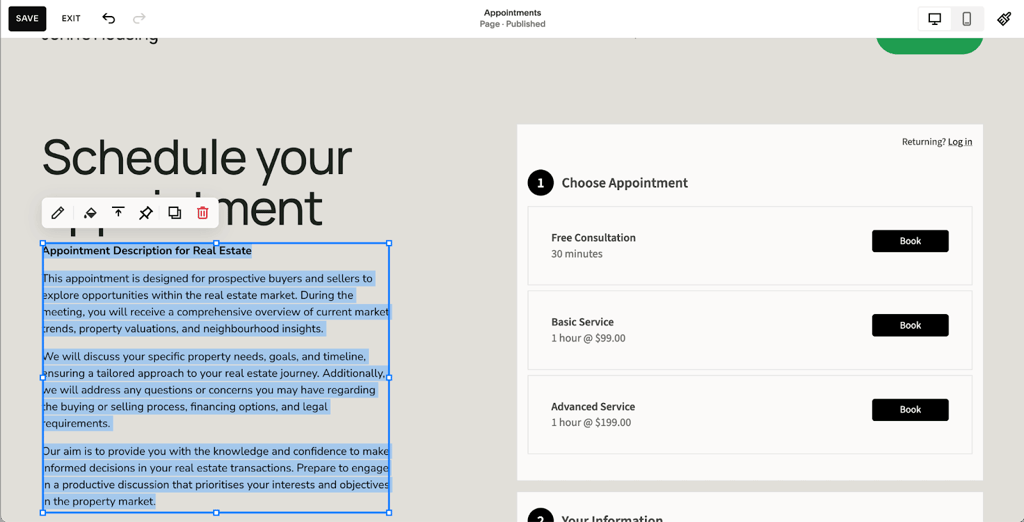Click paragraph starting 'This appointment is designed'
This screenshot has width=1024, height=522.
216,304
